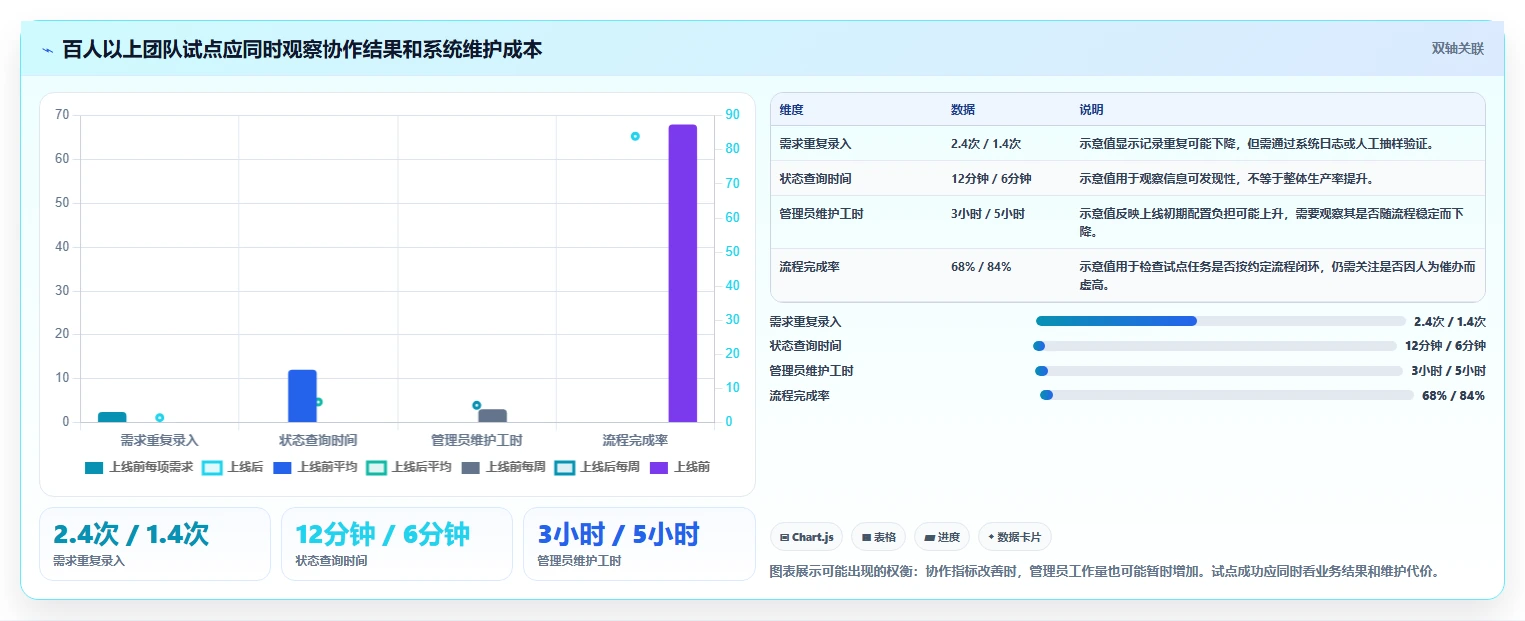1525x621 pixels.
Task: Click the high cyan data point above 流程完成率
Action: coord(635,136)
